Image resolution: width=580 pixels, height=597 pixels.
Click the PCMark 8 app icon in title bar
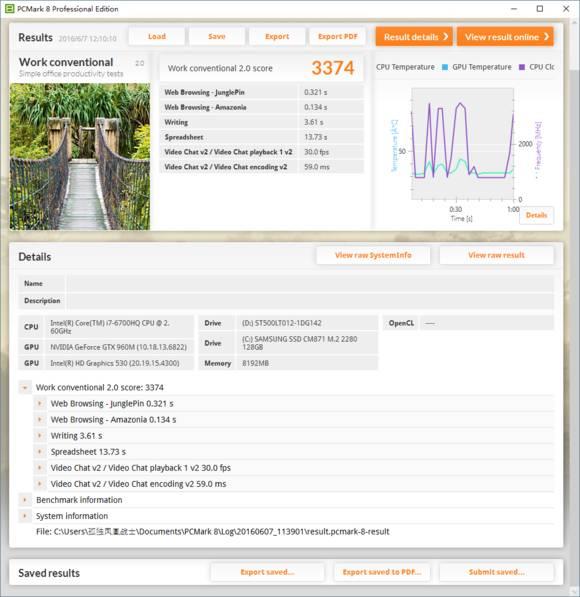pos(10,9)
